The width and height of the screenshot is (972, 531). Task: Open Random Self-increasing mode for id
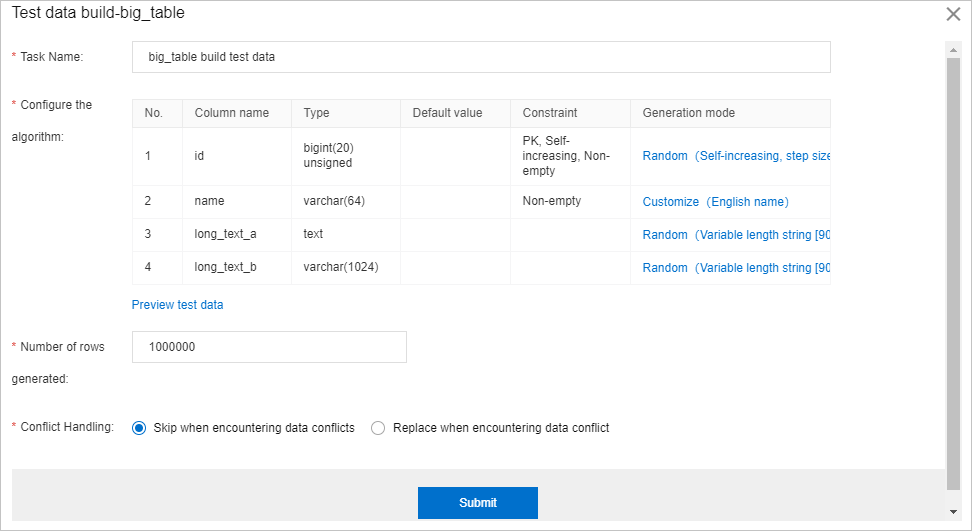click(736, 156)
